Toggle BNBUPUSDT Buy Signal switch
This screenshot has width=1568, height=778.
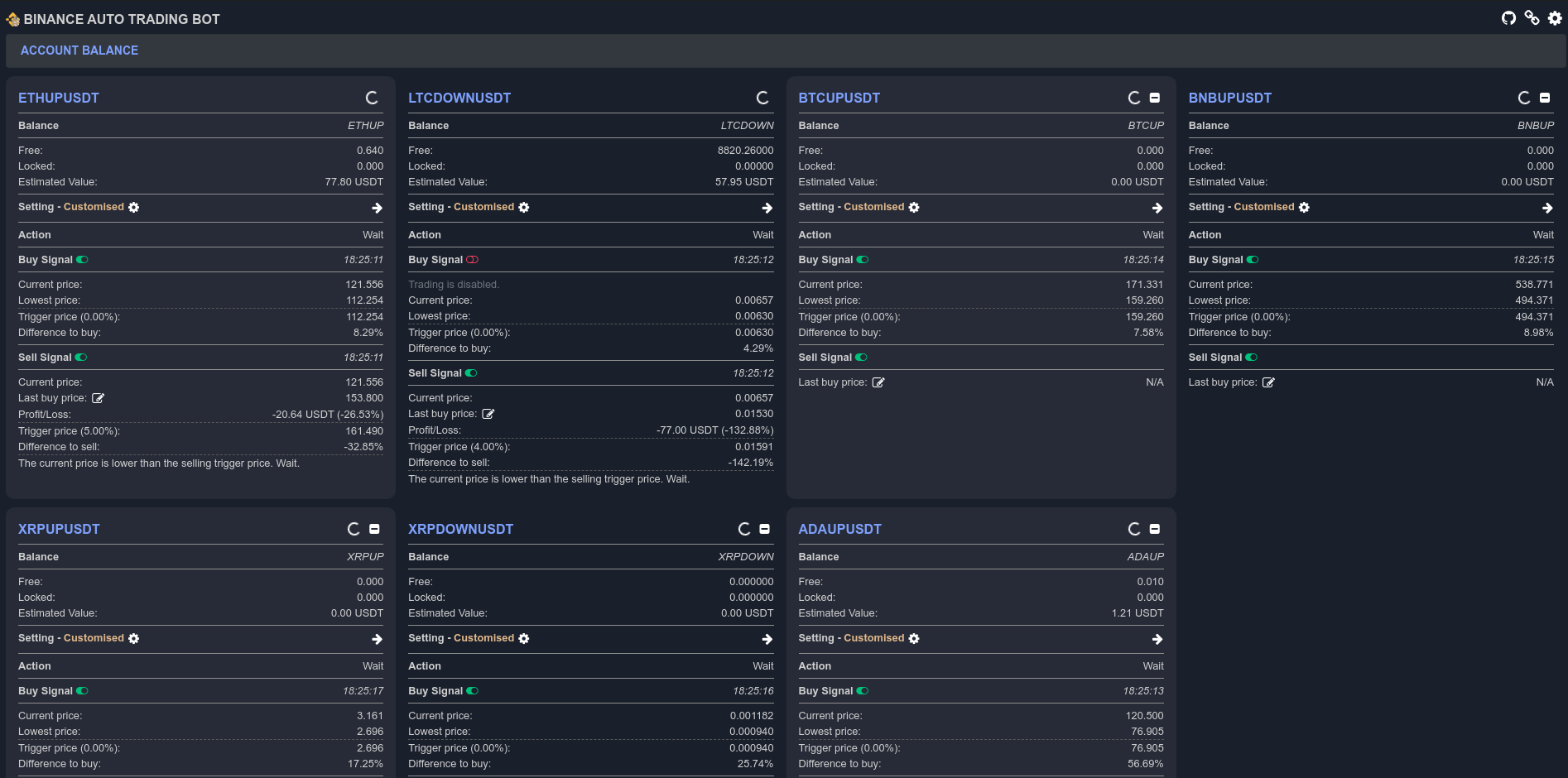(1253, 260)
